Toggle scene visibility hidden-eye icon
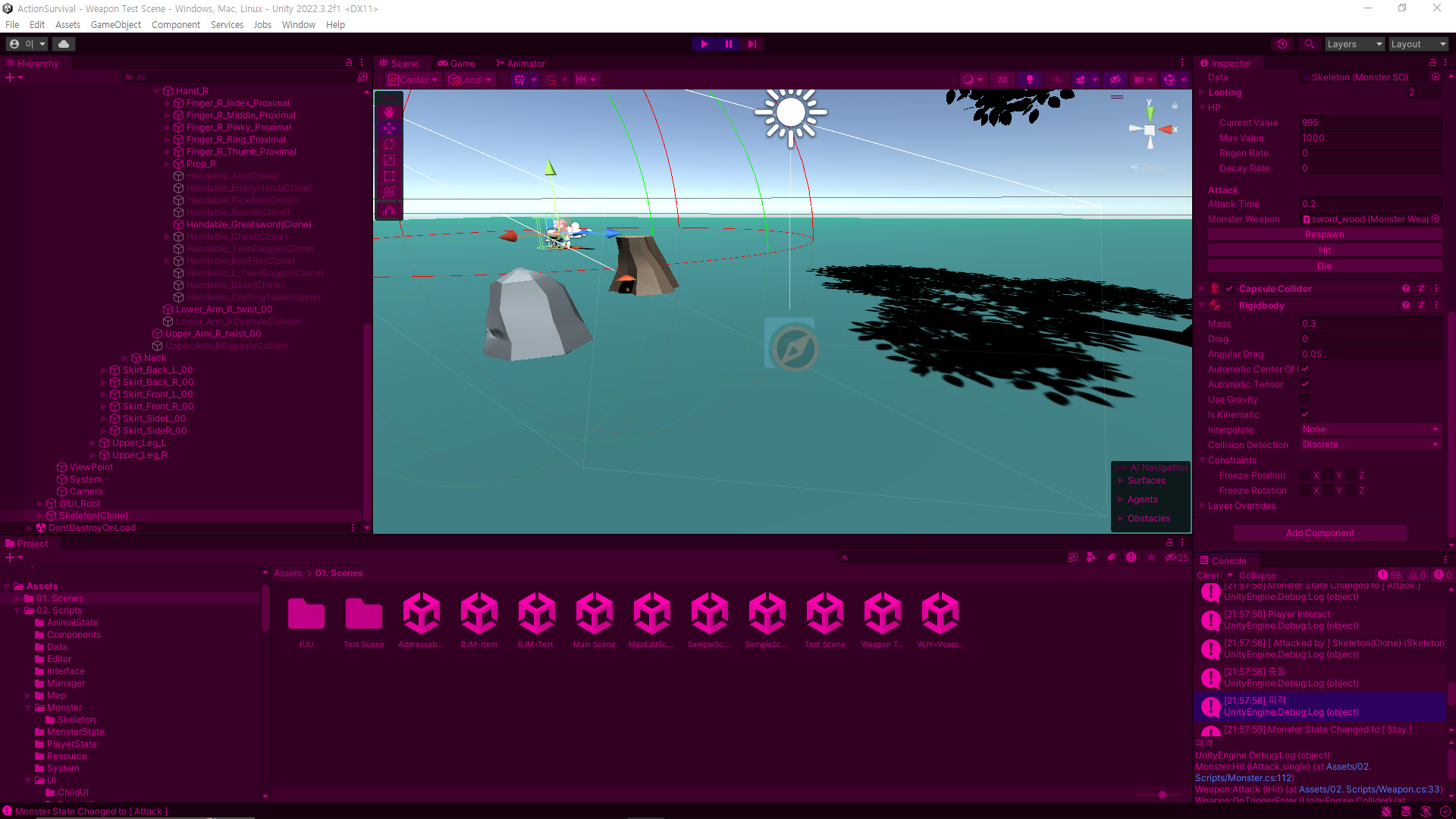The image size is (1456, 819). [1115, 80]
